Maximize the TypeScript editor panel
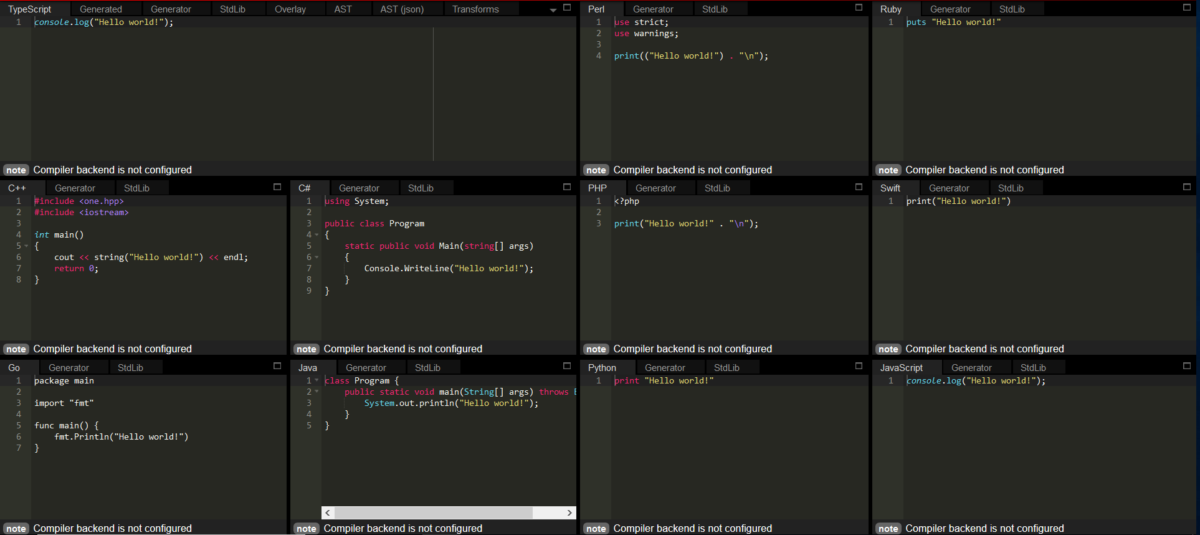This screenshot has height=535, width=1200. [567, 7]
